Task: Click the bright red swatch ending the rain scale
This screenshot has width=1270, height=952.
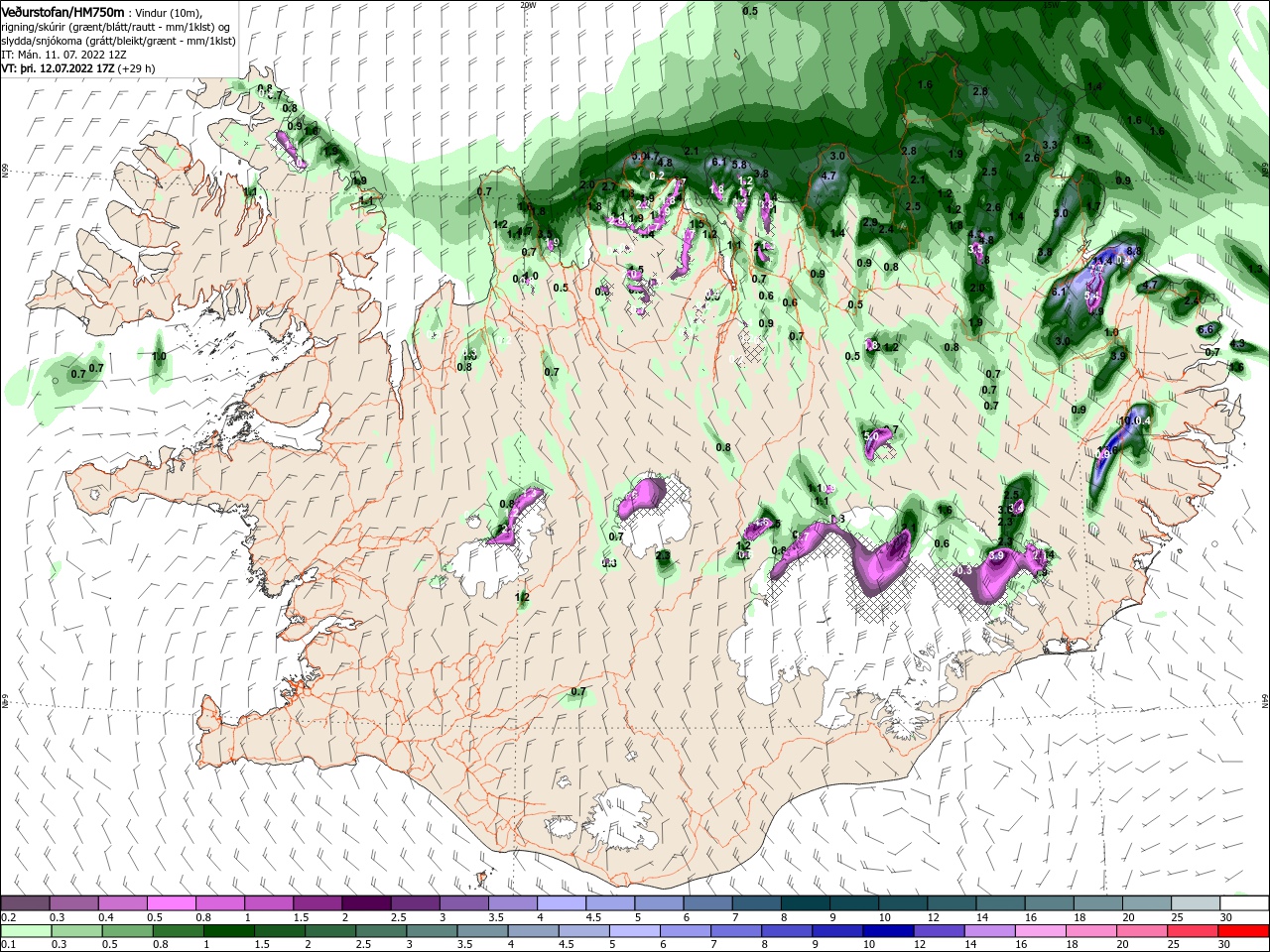Action: tap(1244, 931)
